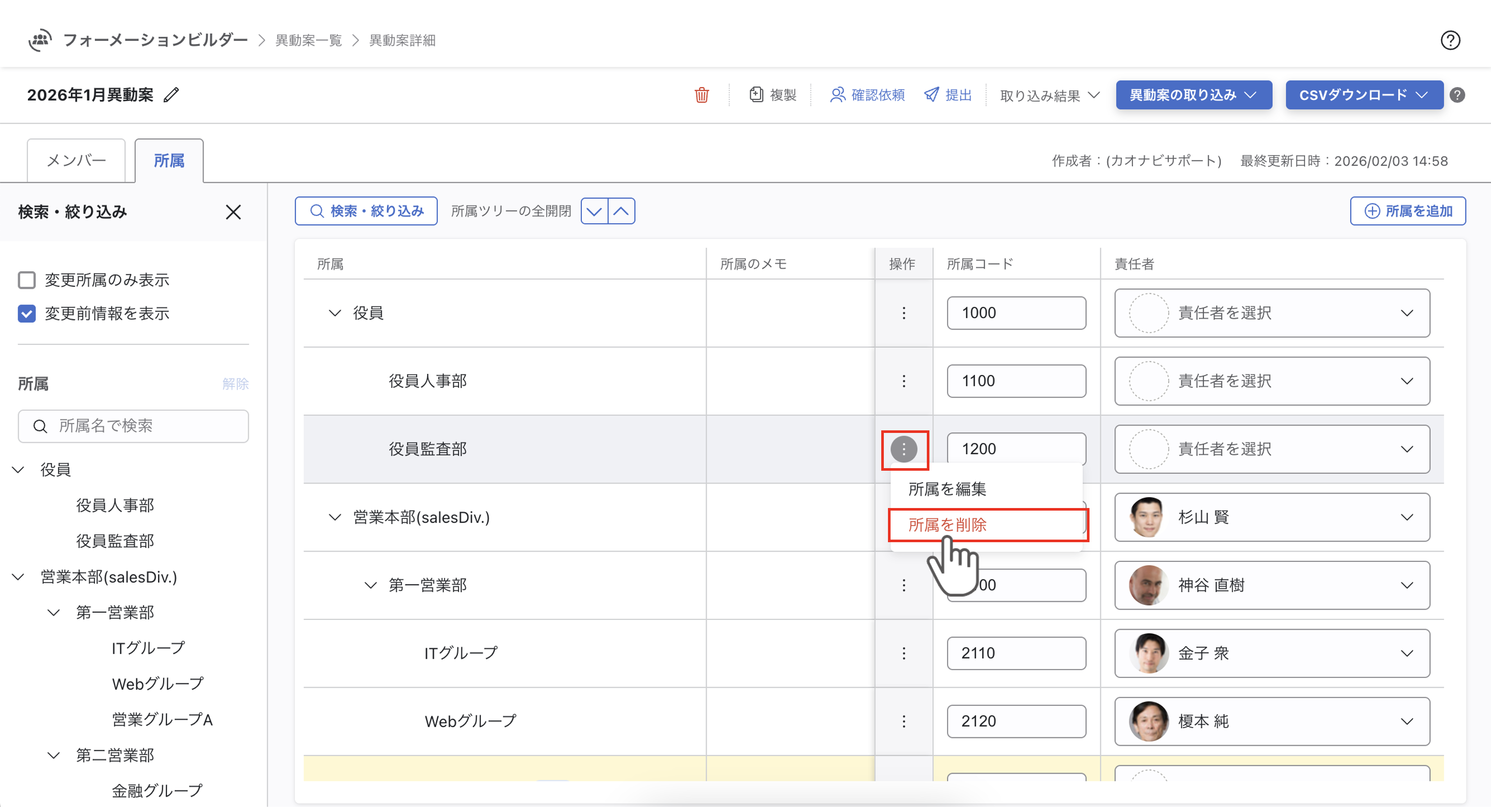The width and height of the screenshot is (1491, 812).
Task: Click the 複製 duplicate icon
Action: click(x=756, y=95)
